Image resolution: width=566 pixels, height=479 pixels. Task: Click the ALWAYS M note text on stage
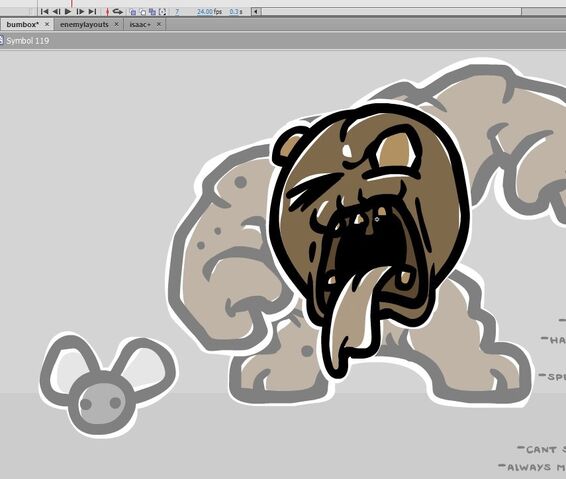click(x=532, y=467)
